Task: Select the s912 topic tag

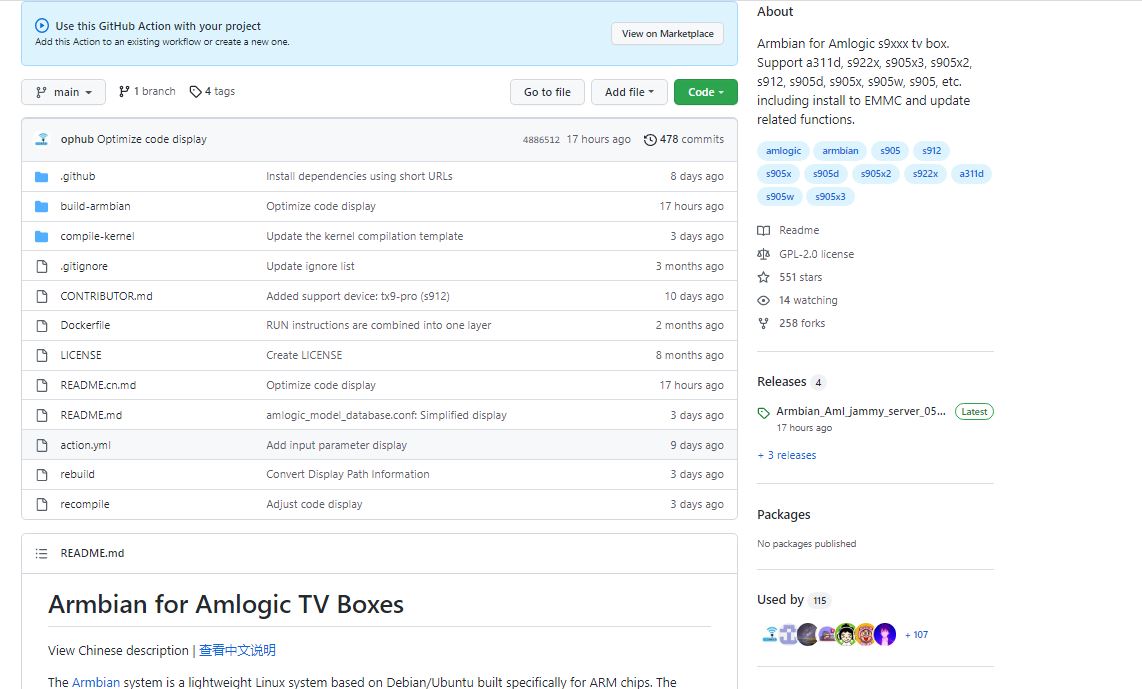Action: pyautogui.click(x=932, y=151)
